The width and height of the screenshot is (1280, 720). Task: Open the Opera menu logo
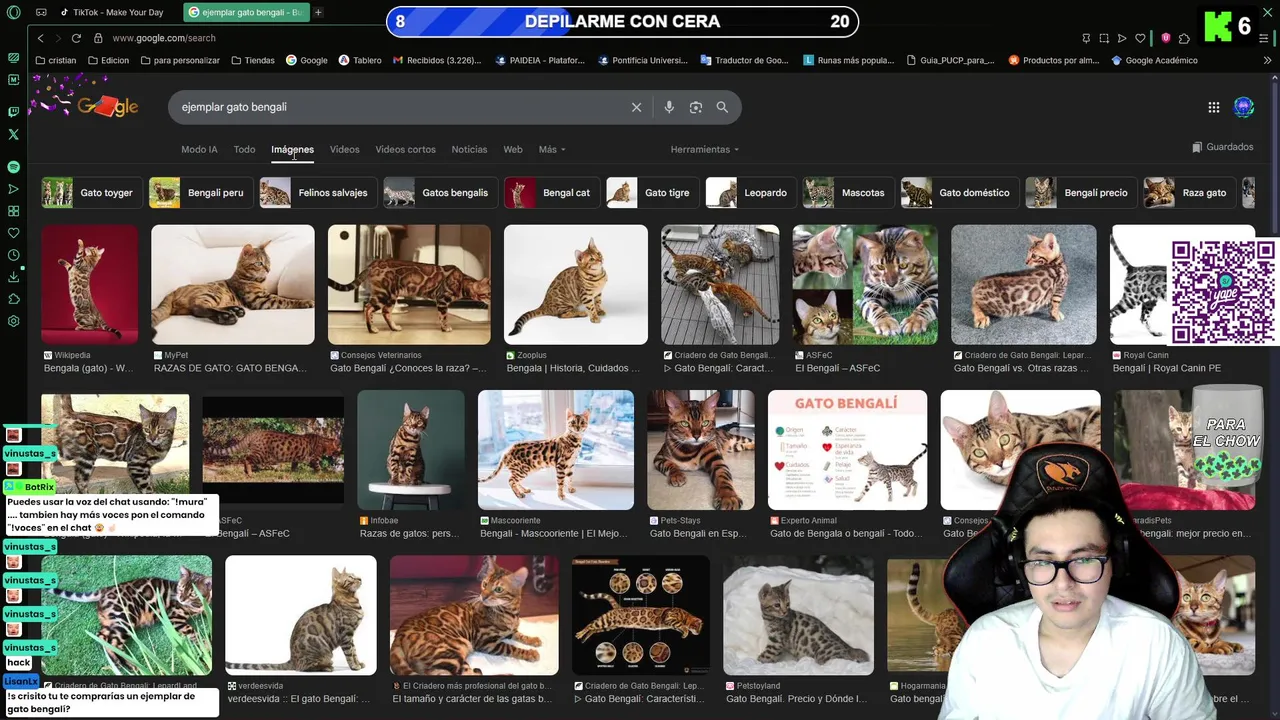click(13, 12)
